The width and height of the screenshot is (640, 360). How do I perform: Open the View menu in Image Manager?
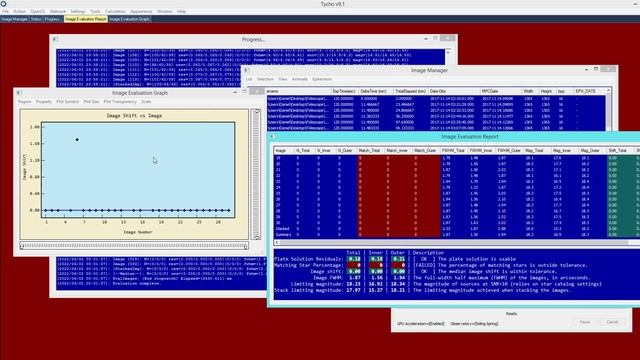click(282, 79)
